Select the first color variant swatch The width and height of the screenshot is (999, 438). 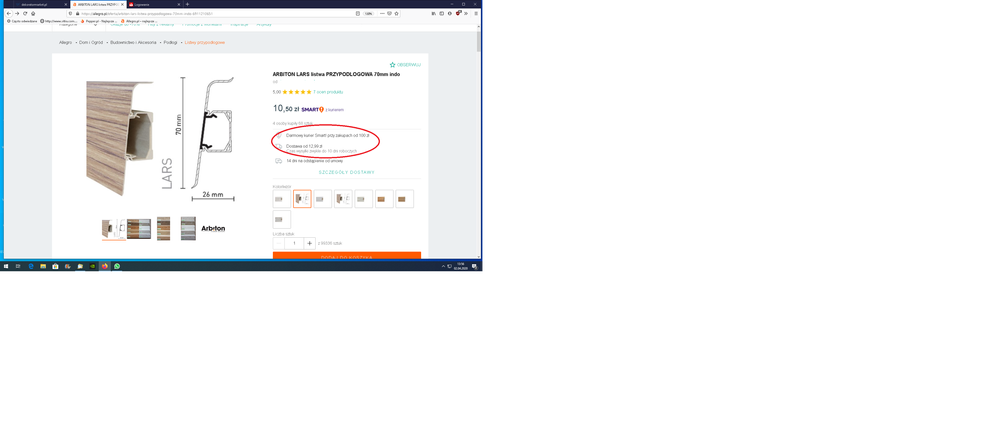282,199
